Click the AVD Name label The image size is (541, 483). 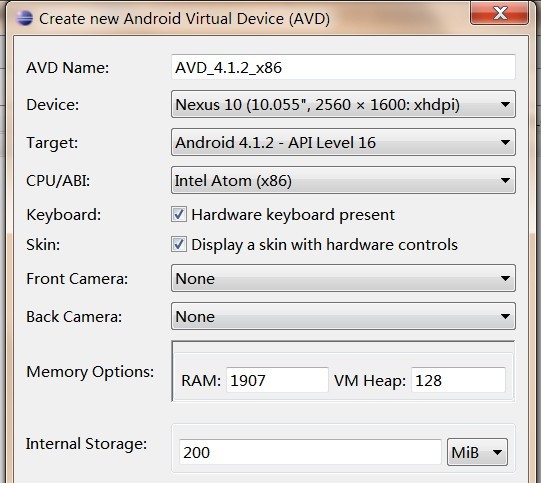68,68
